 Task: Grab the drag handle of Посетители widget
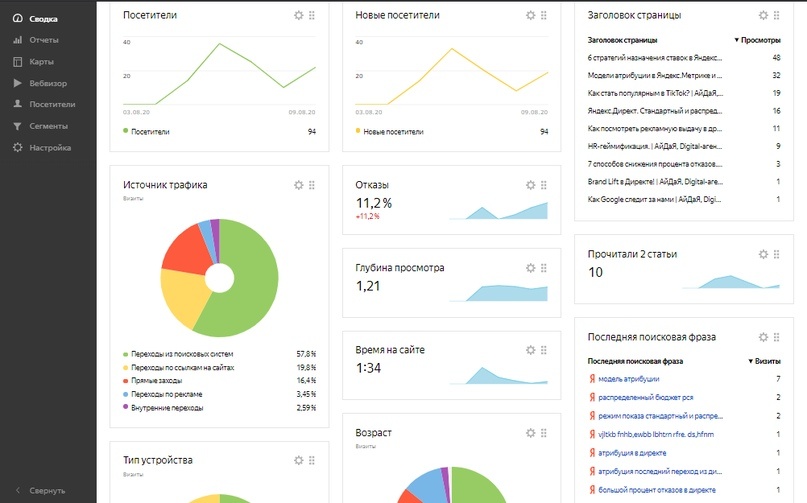[312, 15]
